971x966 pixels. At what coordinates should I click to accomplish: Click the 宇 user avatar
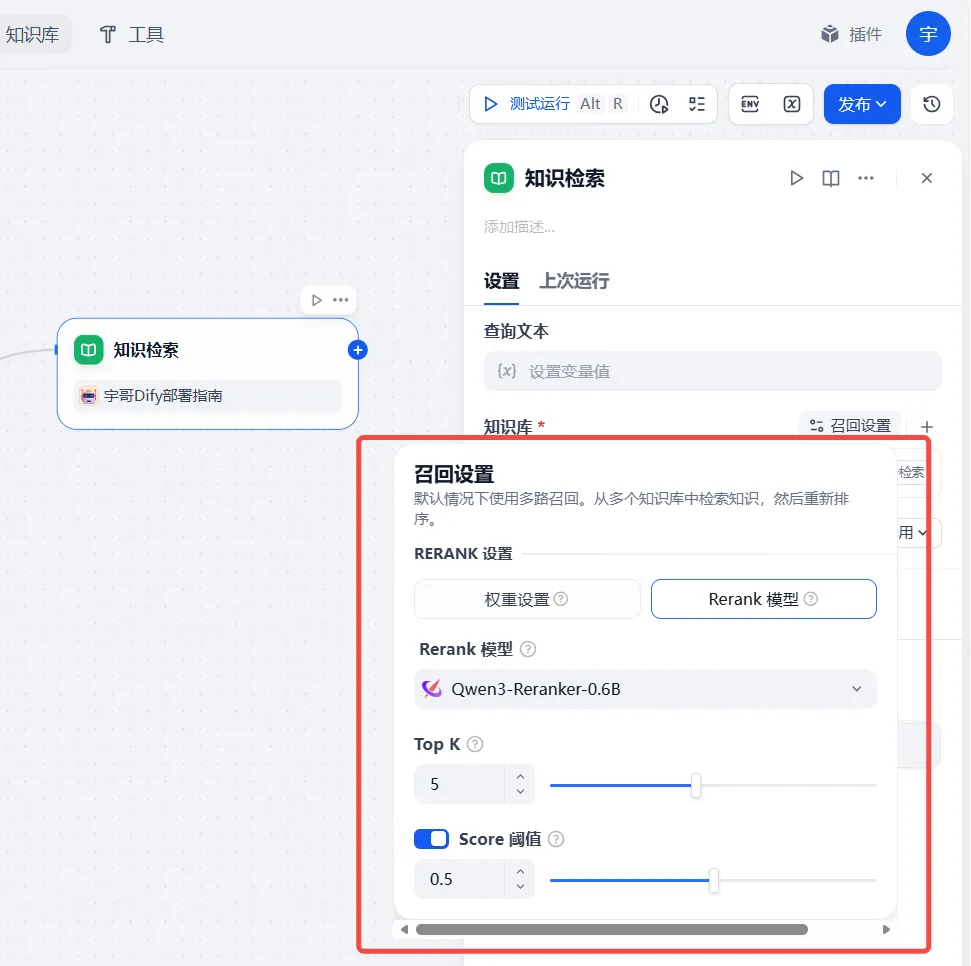[x=928, y=33]
